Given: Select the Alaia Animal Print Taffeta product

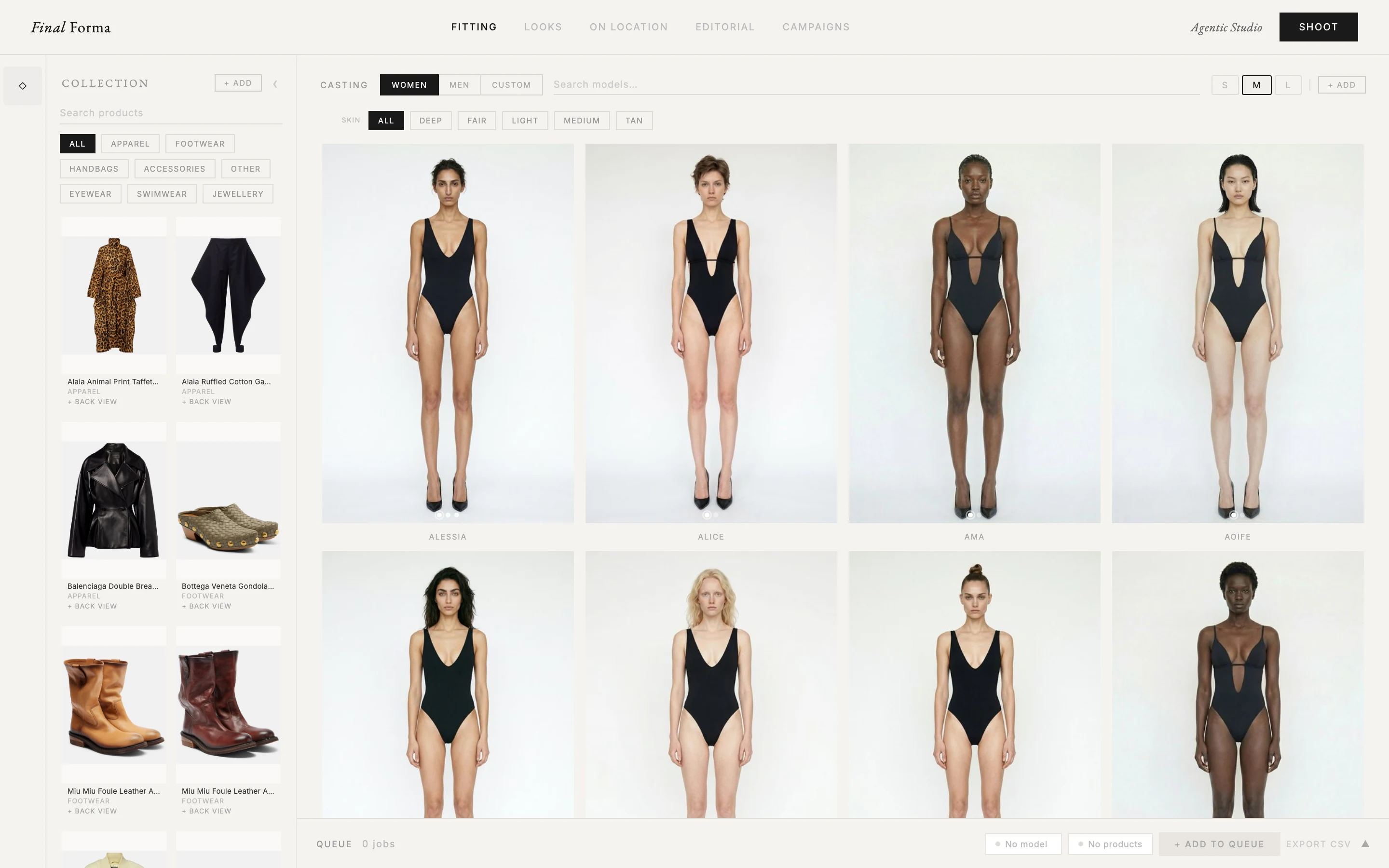Looking at the screenshot, I should pos(114,295).
